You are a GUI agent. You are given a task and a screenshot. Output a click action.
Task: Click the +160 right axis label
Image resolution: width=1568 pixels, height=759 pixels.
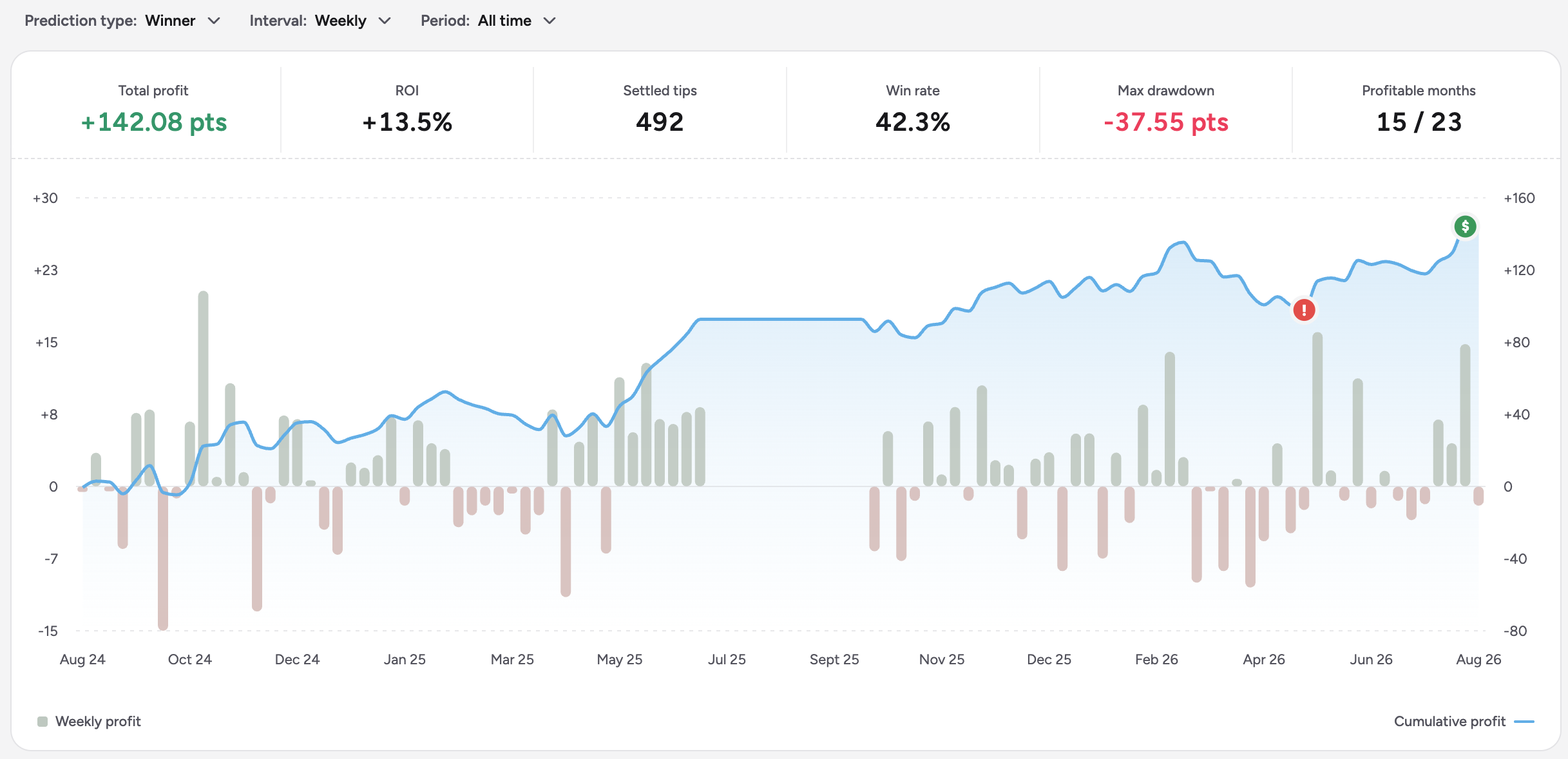(x=1519, y=198)
